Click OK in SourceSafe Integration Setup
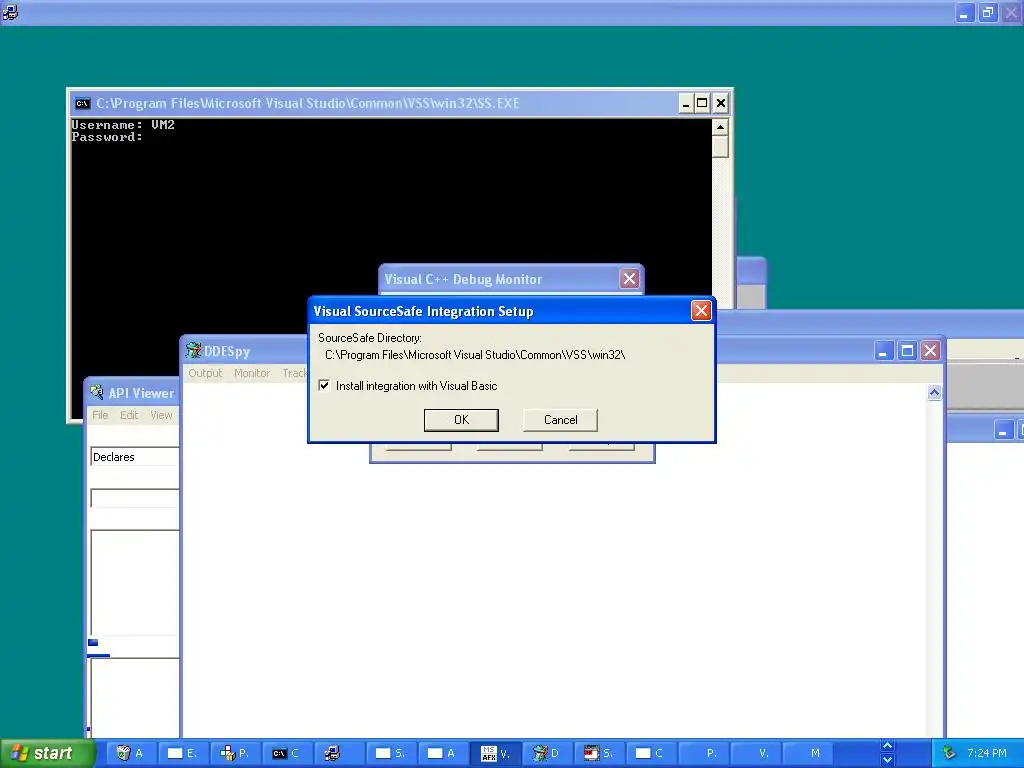Screen dimensions: 1024x768 (461, 420)
